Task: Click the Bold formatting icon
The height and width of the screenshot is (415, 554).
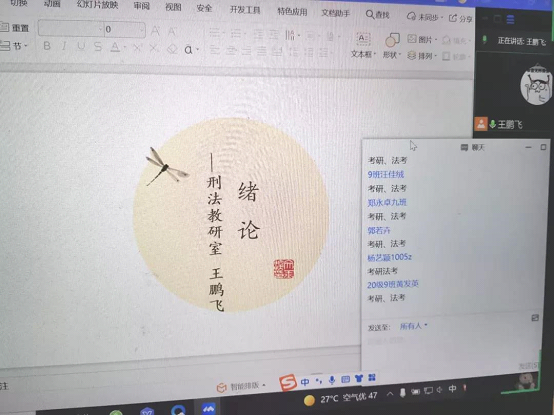Action: [x=47, y=46]
